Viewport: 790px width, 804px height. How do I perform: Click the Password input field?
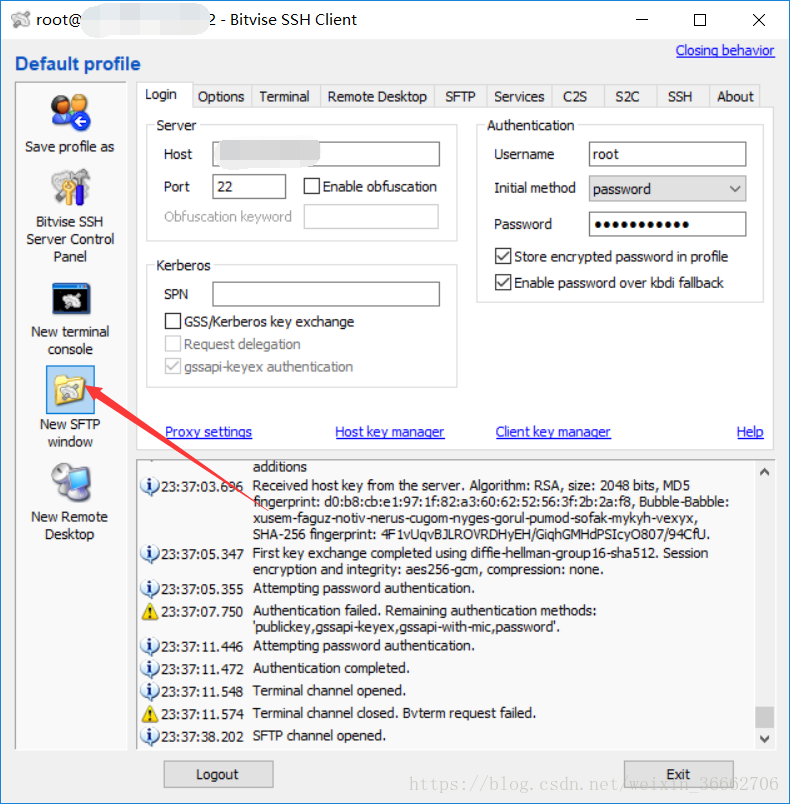(667, 224)
